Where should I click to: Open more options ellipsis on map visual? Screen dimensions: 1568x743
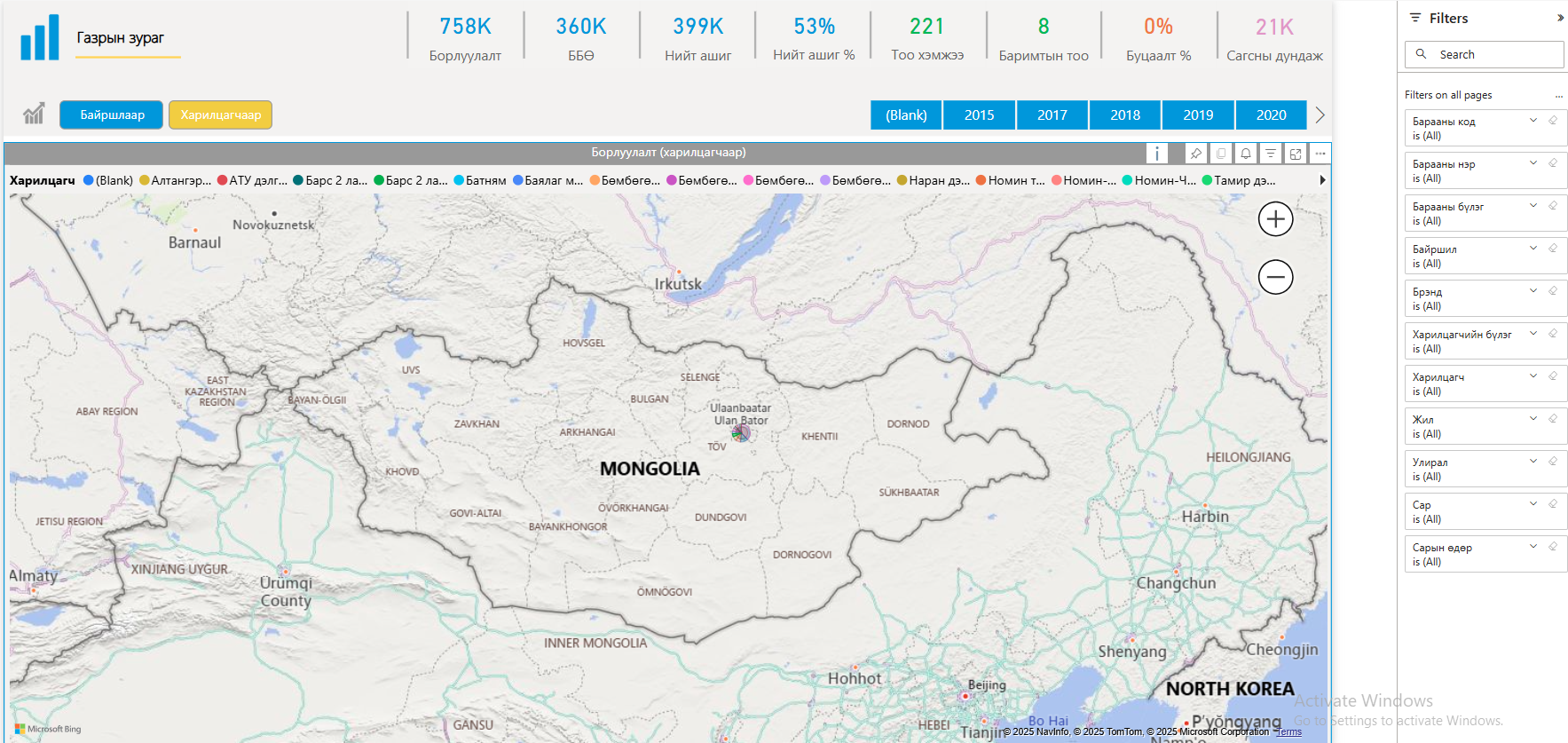pos(1320,154)
